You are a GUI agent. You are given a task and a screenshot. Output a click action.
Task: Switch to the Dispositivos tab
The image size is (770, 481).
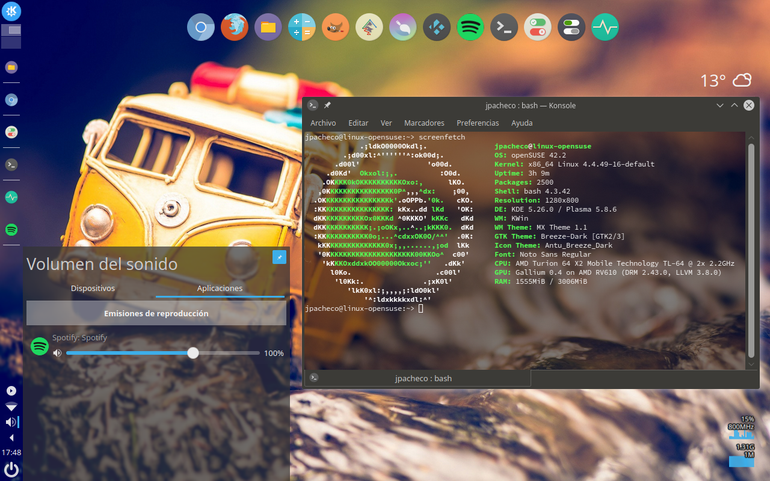pos(92,288)
